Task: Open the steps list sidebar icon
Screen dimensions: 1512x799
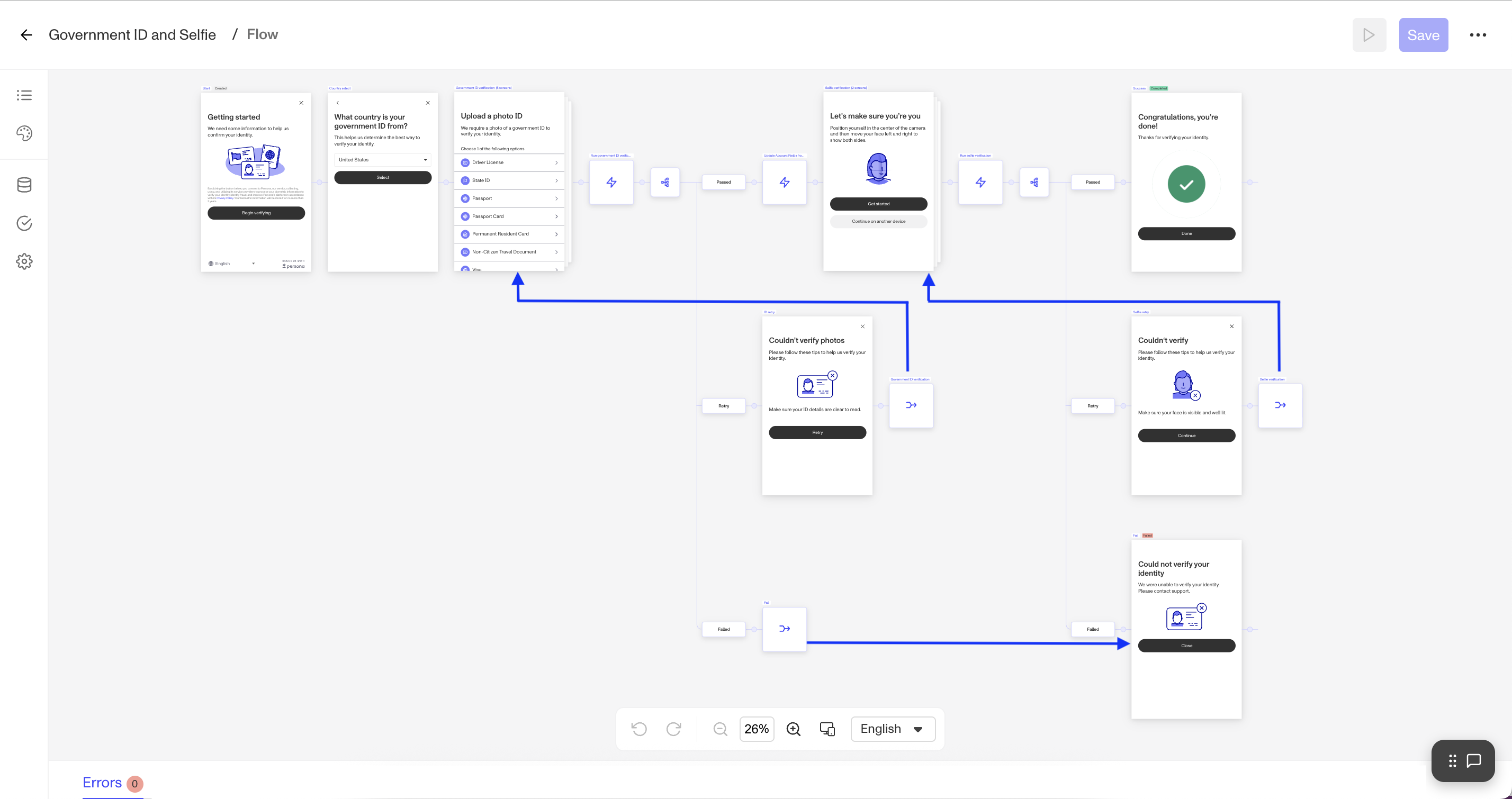Action: coord(24,95)
